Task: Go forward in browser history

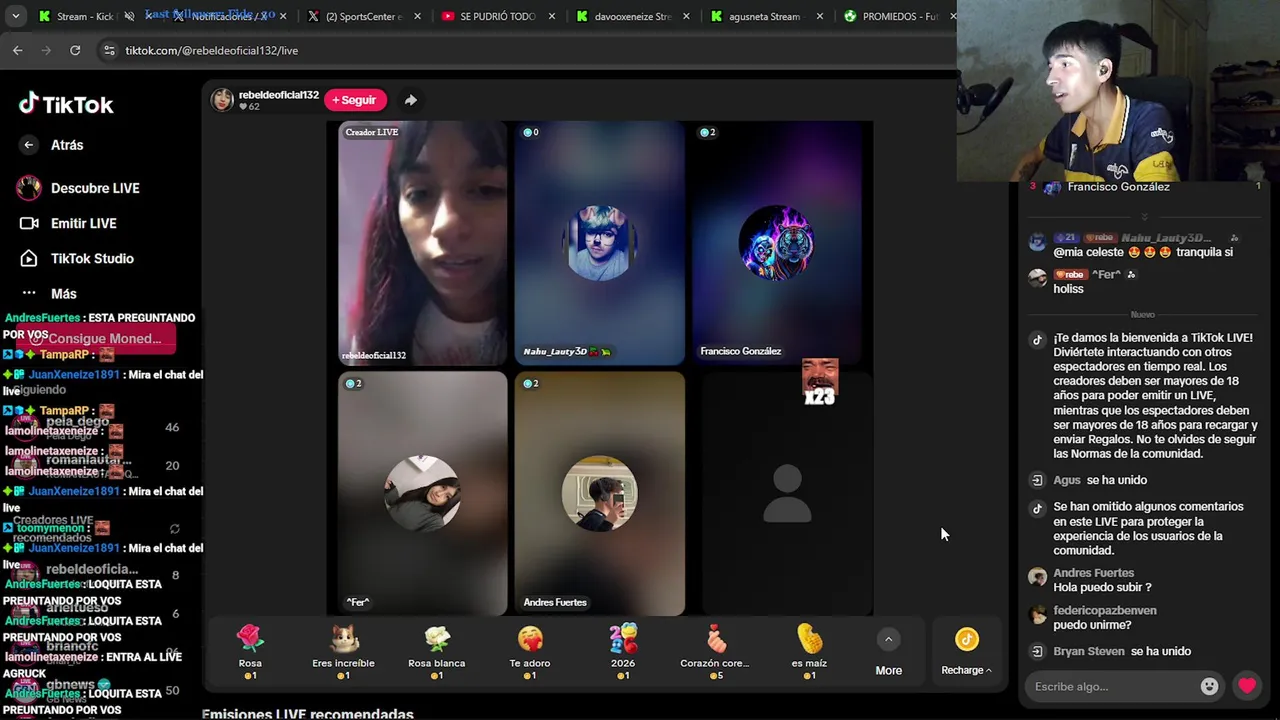Action: tap(46, 50)
